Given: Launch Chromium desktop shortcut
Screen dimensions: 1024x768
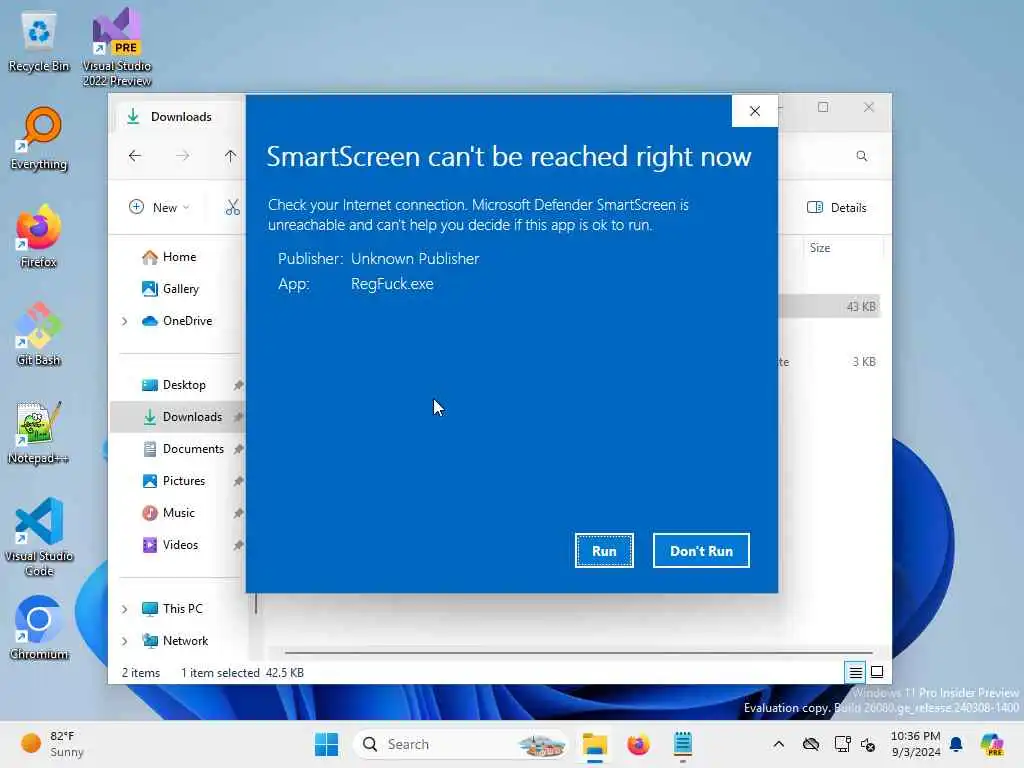Looking at the screenshot, I should click(39, 628).
